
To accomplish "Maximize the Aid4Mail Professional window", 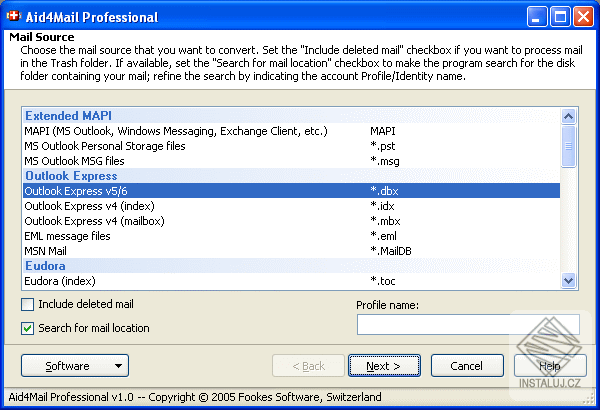I will (x=560, y=16).
